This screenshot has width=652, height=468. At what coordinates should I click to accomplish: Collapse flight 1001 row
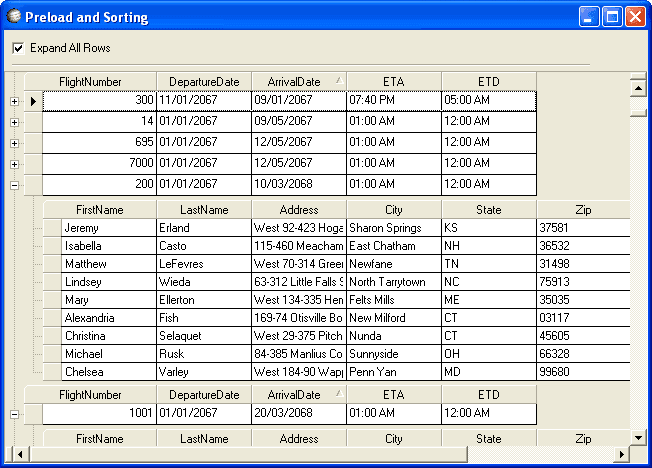point(15,414)
